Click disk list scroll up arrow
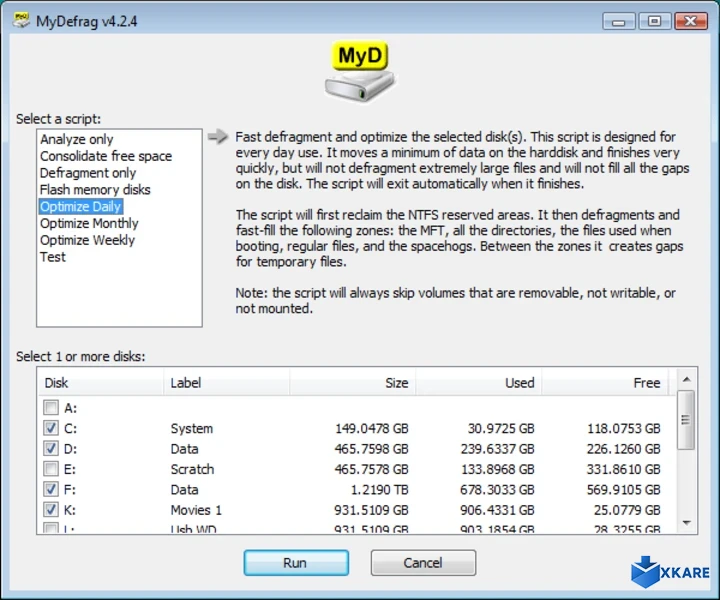720x600 pixels. point(686,379)
